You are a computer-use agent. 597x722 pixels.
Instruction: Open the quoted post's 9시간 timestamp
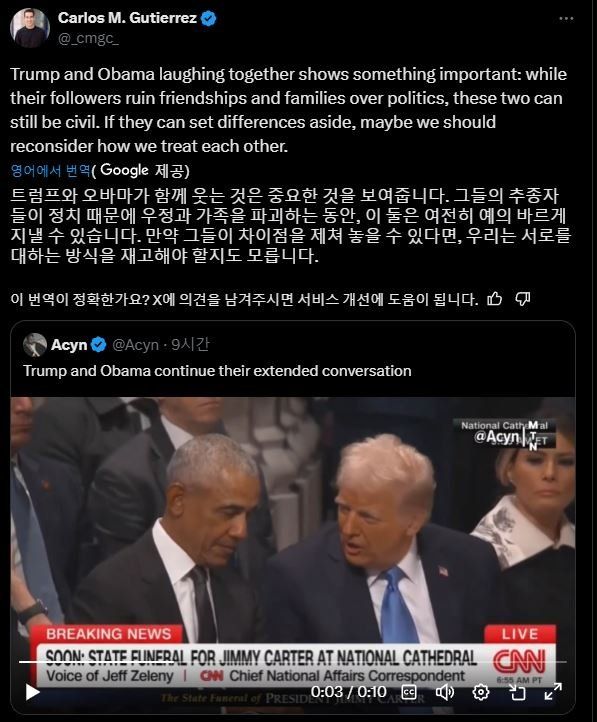pyautogui.click(x=190, y=344)
